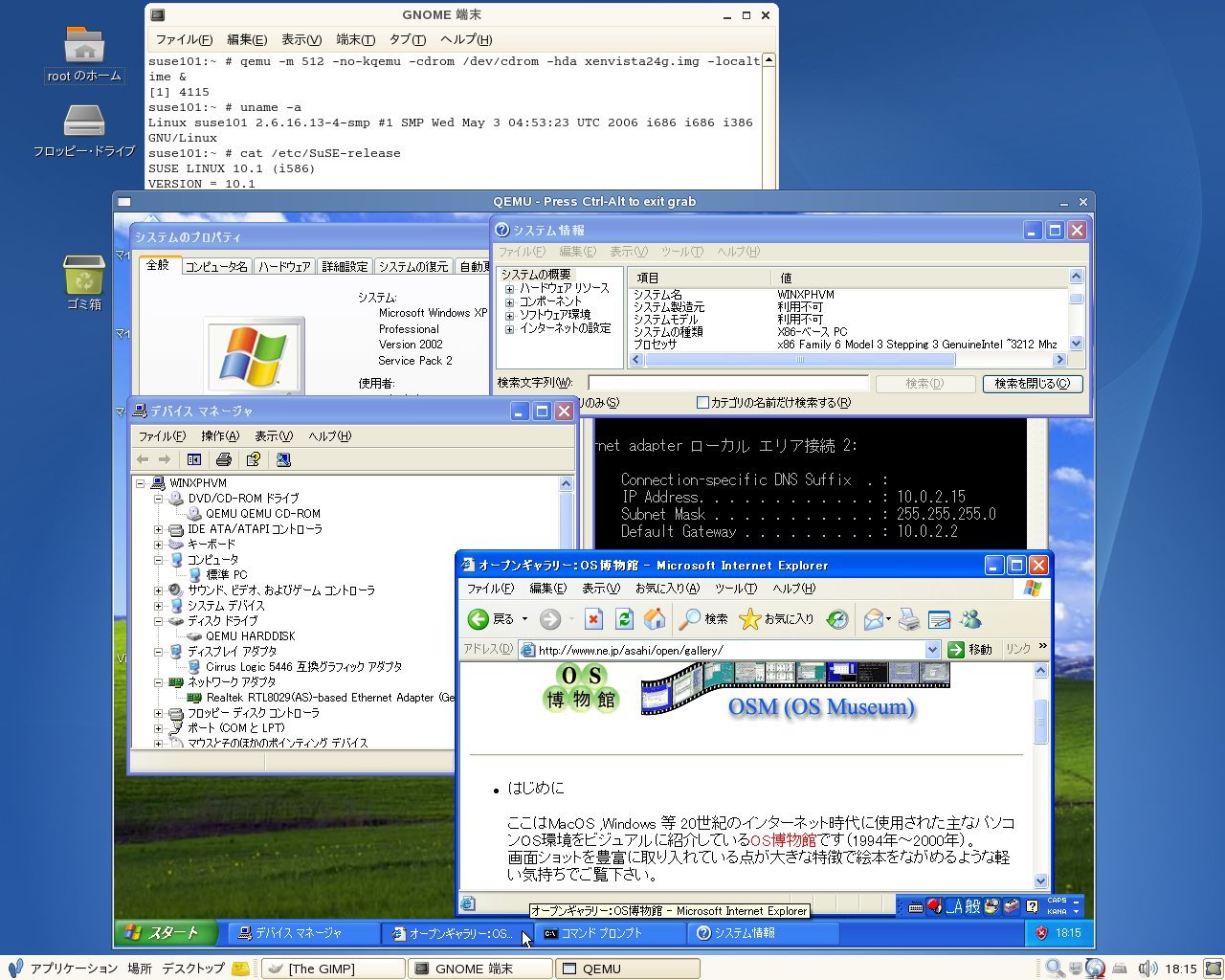This screenshot has height=980, width=1225.
Task: Select Cirrus Logic 5446 display adapter entry
Action: 303,667
